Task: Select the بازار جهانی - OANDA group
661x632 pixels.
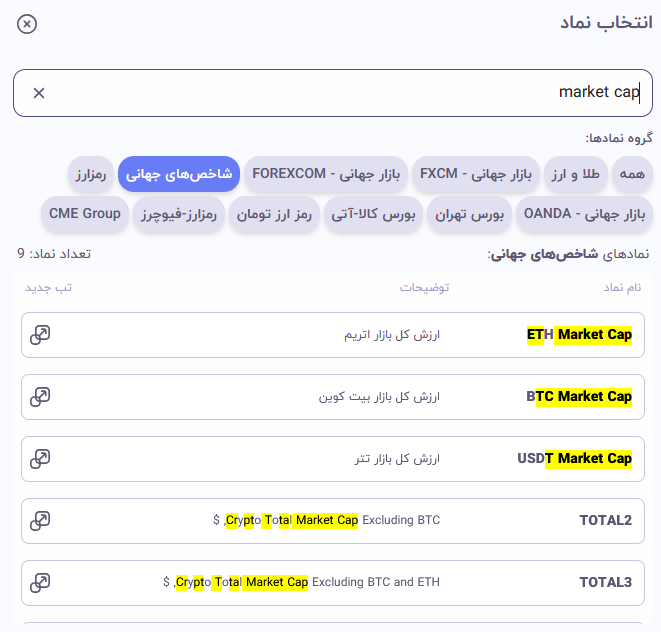Action: coord(584,214)
